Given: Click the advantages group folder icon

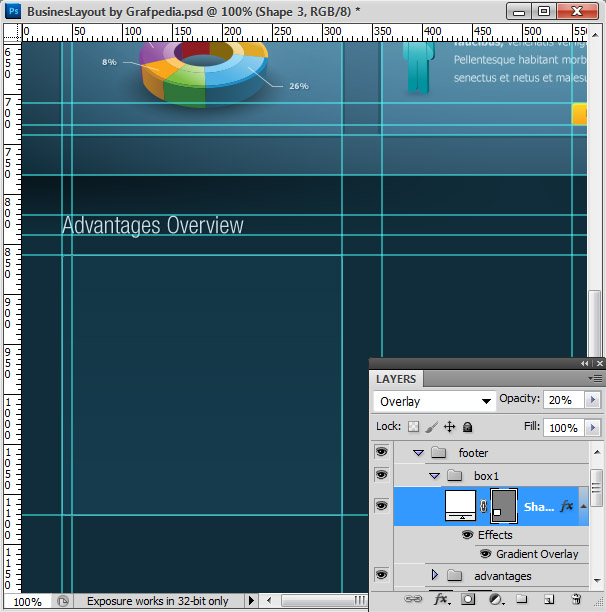Looking at the screenshot, I should coord(454,575).
